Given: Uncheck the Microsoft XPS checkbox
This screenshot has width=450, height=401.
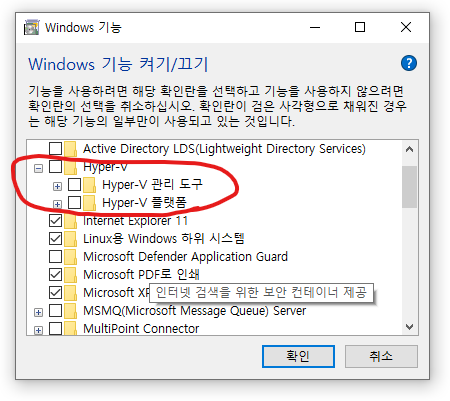Looking at the screenshot, I should click(x=55, y=292).
